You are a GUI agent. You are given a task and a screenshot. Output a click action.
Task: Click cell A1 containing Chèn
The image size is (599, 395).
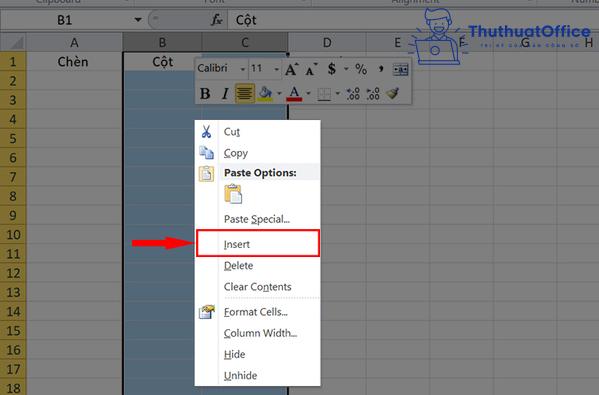74,62
